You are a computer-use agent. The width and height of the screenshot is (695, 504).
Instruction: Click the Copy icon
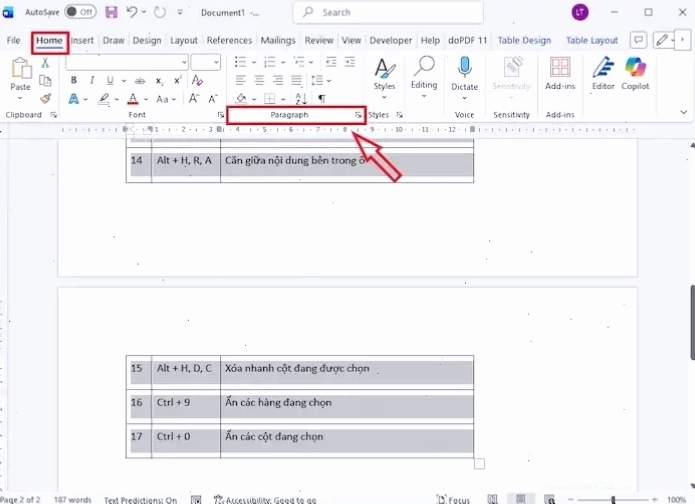(x=45, y=81)
